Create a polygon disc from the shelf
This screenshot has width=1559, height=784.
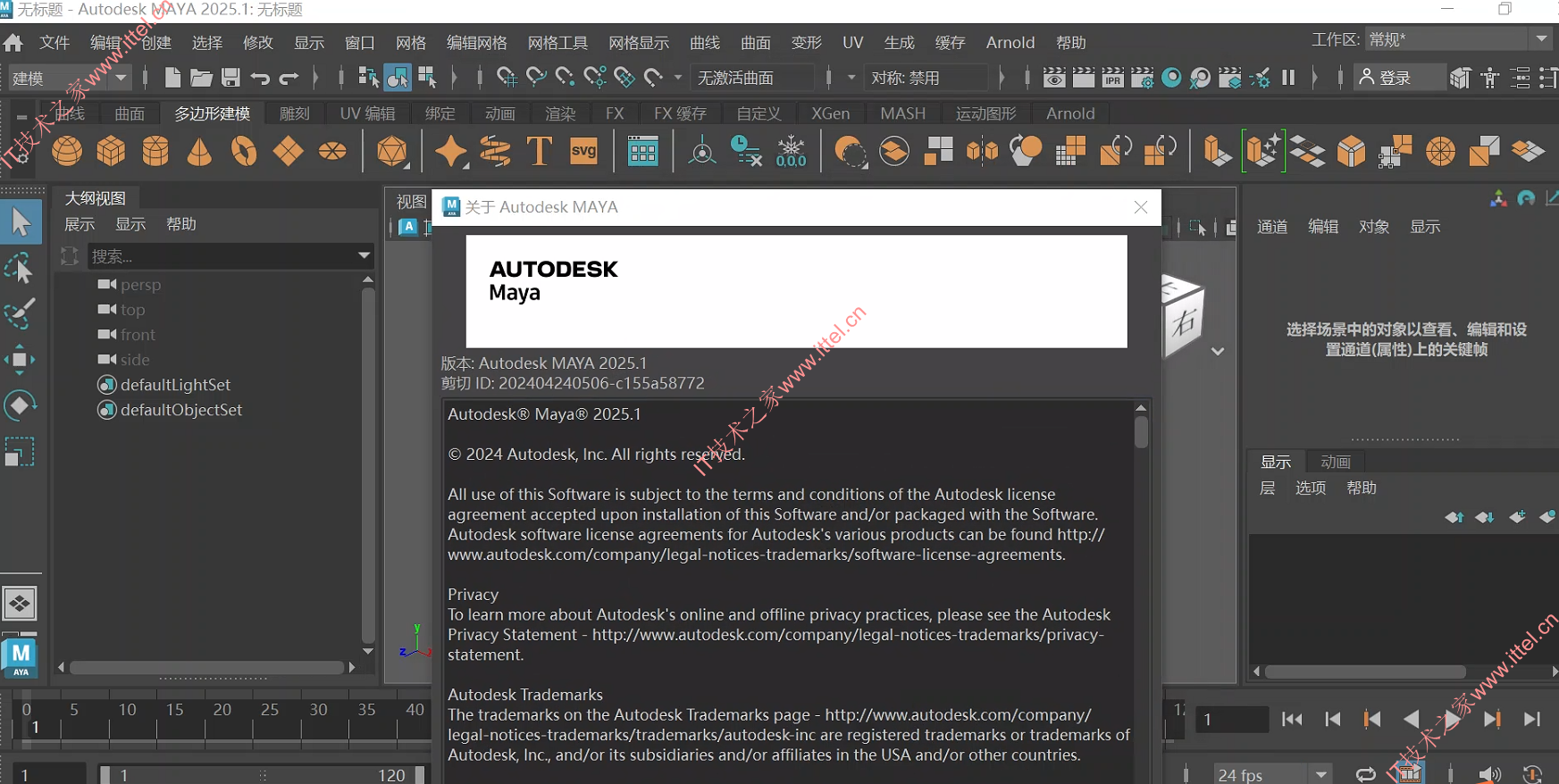click(x=332, y=151)
